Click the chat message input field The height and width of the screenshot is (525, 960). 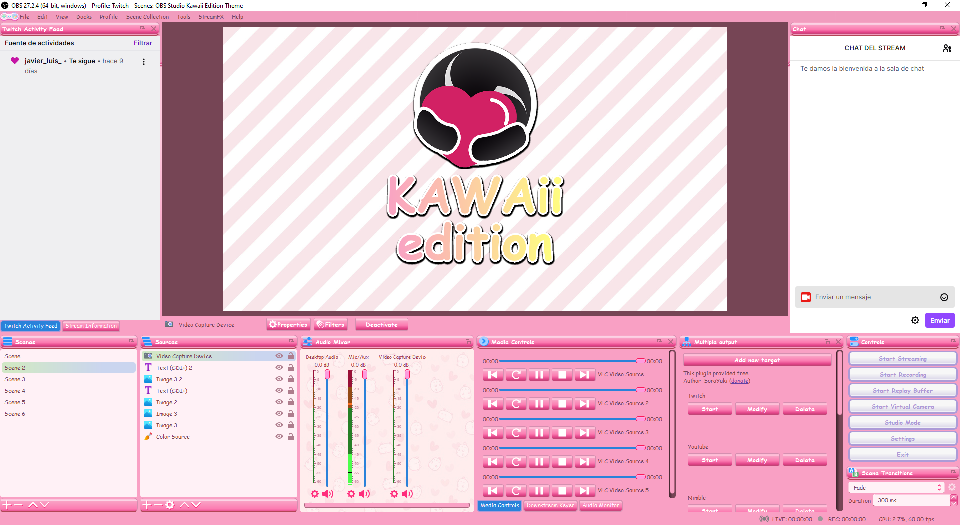click(x=874, y=297)
